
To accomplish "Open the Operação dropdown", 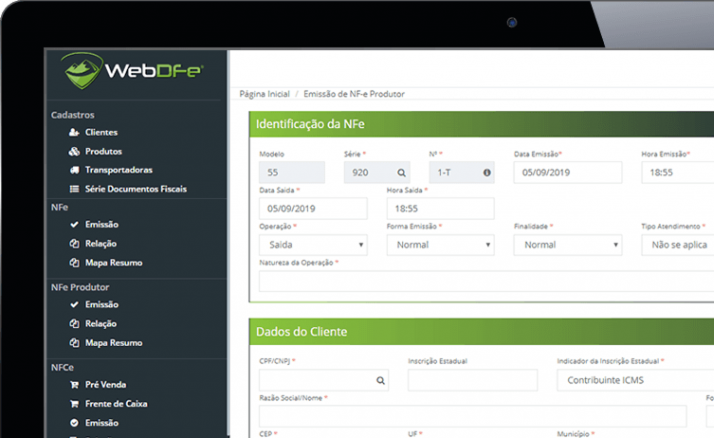I will tap(312, 244).
